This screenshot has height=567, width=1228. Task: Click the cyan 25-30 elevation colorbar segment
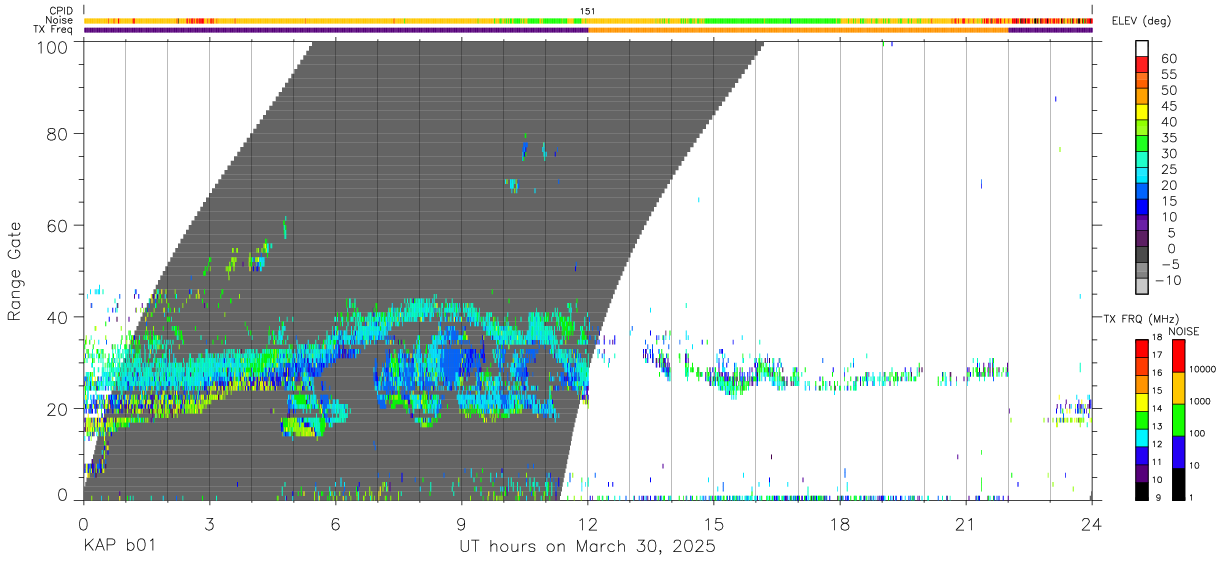click(x=1143, y=161)
